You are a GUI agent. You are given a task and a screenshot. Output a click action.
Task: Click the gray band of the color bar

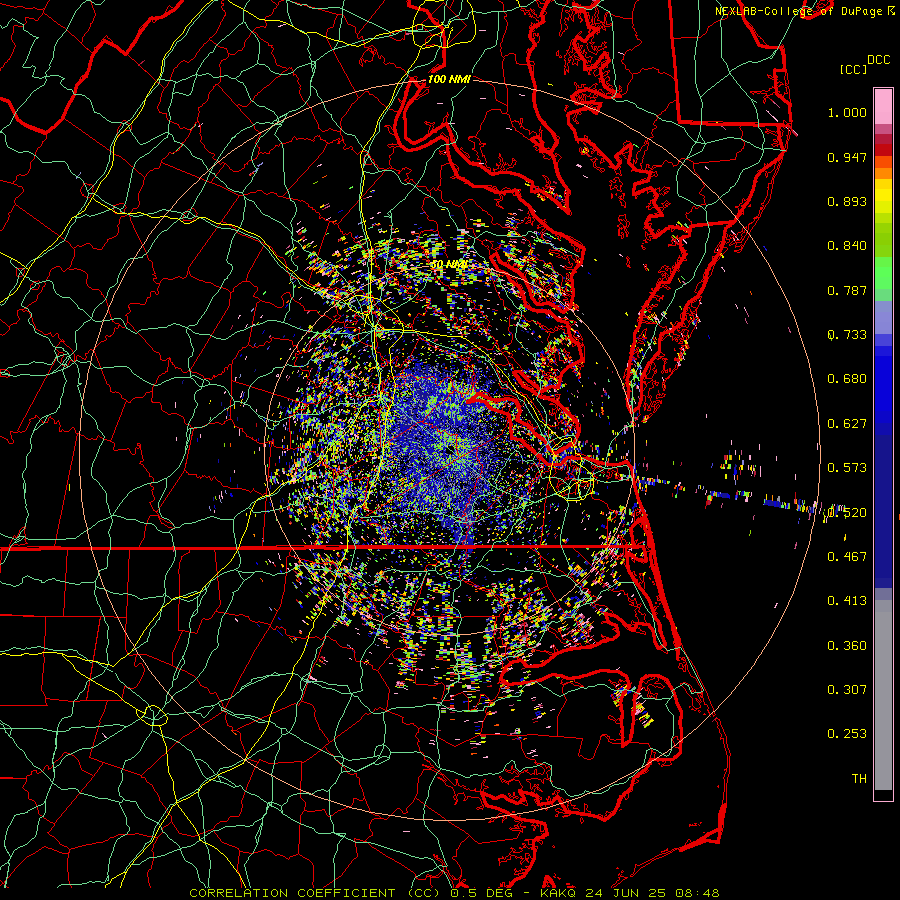883,695
